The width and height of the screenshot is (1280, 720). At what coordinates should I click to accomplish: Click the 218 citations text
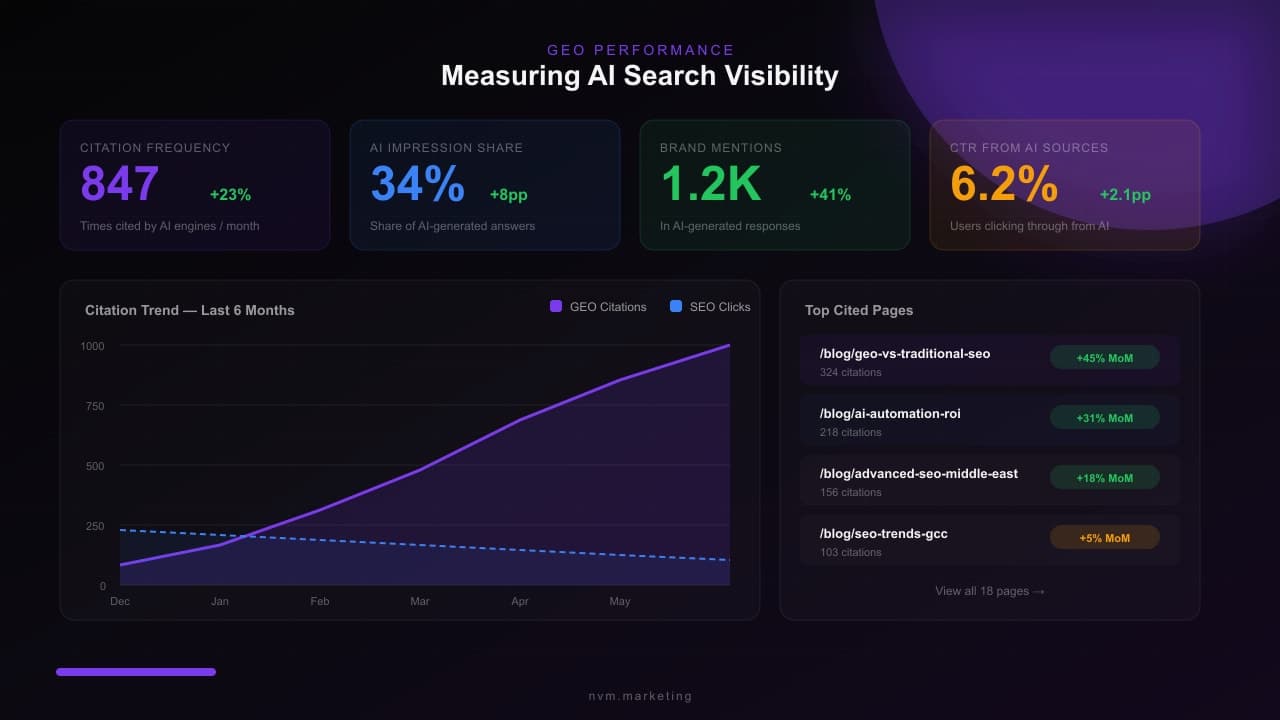point(851,432)
